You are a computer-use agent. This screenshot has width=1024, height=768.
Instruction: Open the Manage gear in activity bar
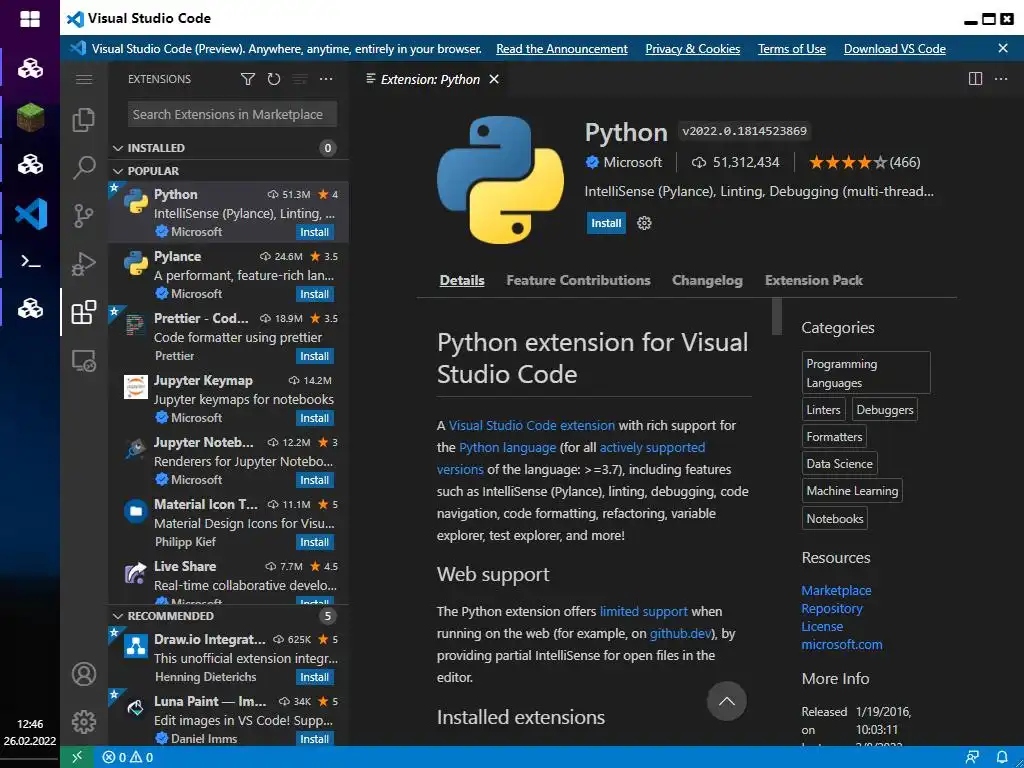[84, 721]
